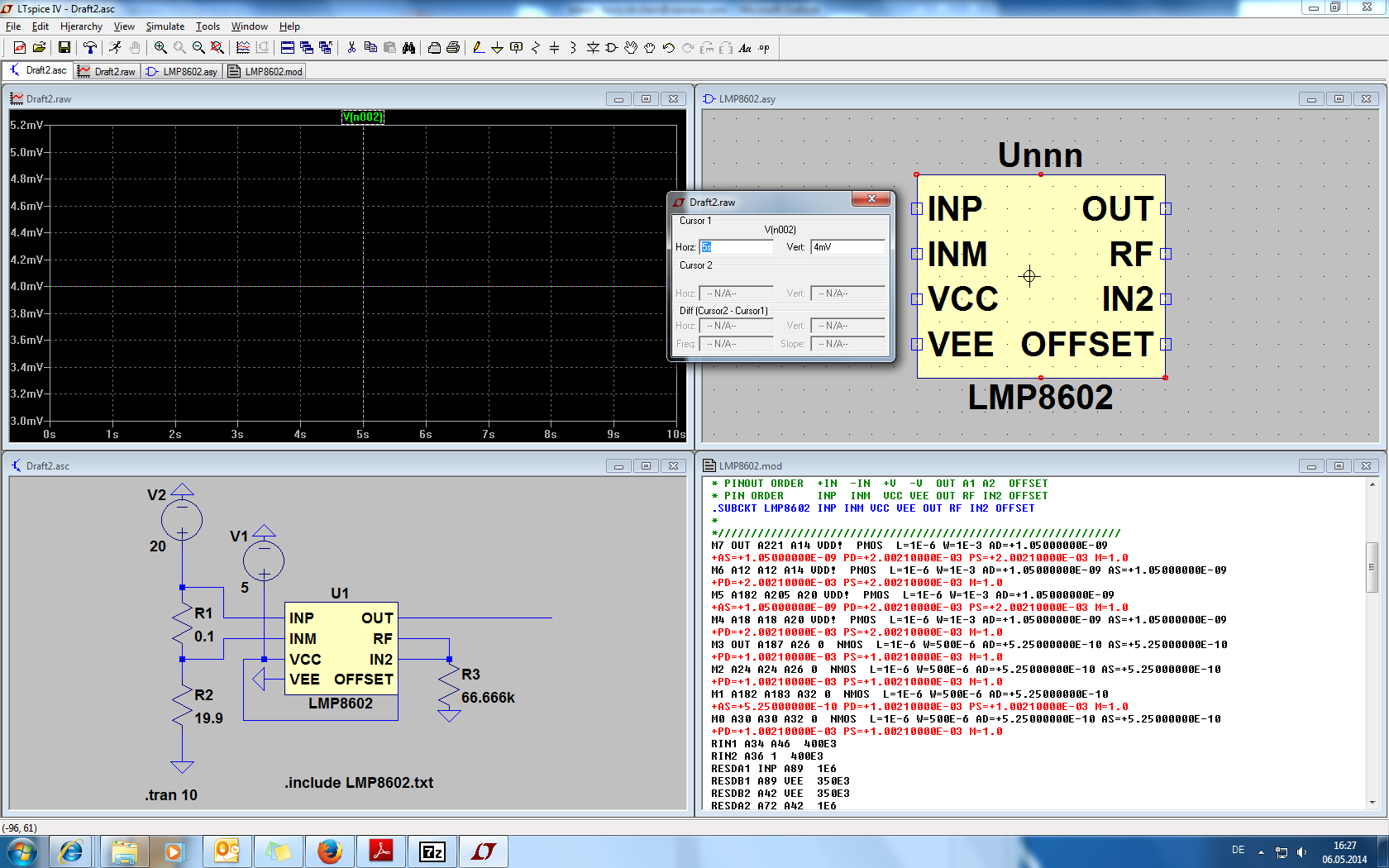Select the Label Net tool
Screen dimensions: 1389x868
[x=516, y=48]
